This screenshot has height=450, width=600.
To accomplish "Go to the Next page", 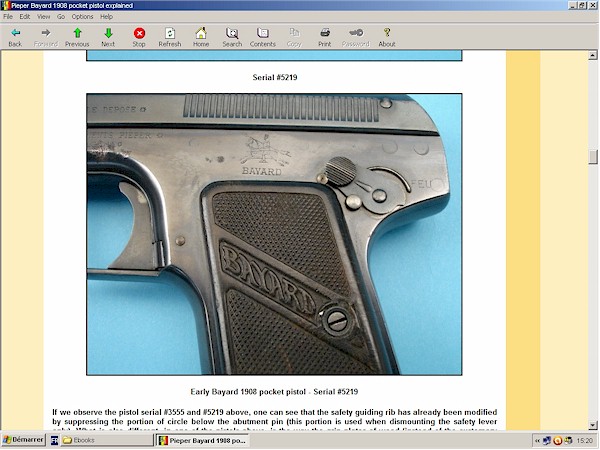I will point(108,37).
